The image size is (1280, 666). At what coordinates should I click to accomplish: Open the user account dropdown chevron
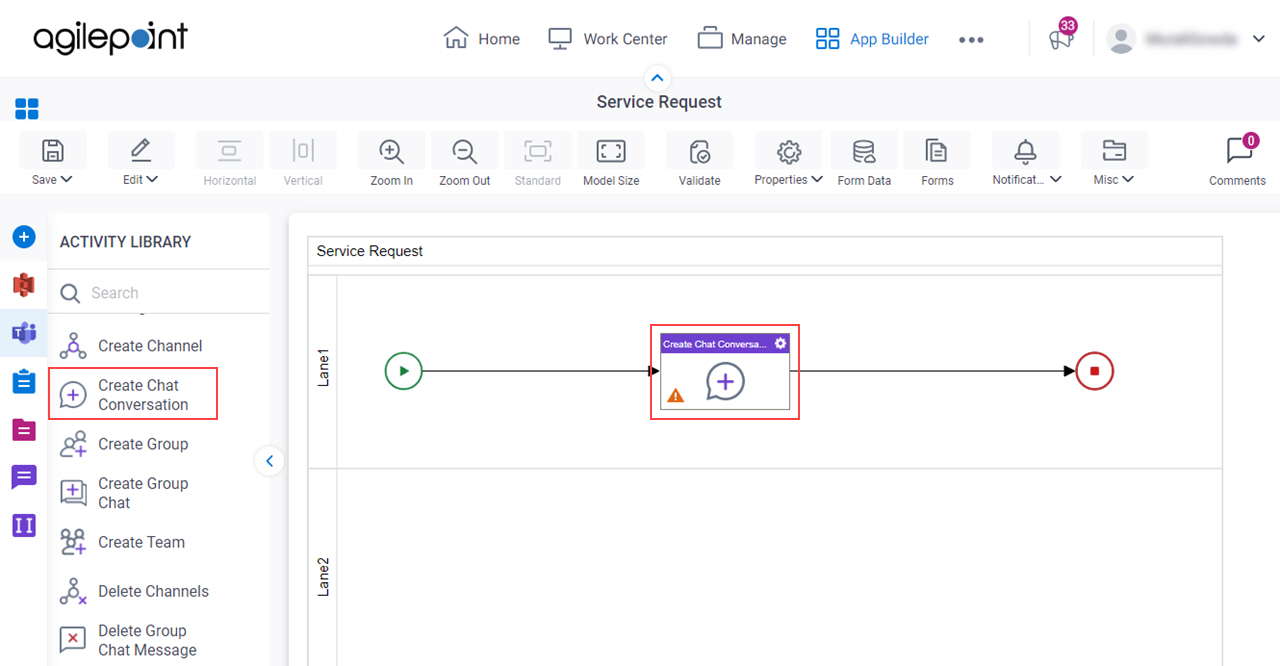[1258, 39]
